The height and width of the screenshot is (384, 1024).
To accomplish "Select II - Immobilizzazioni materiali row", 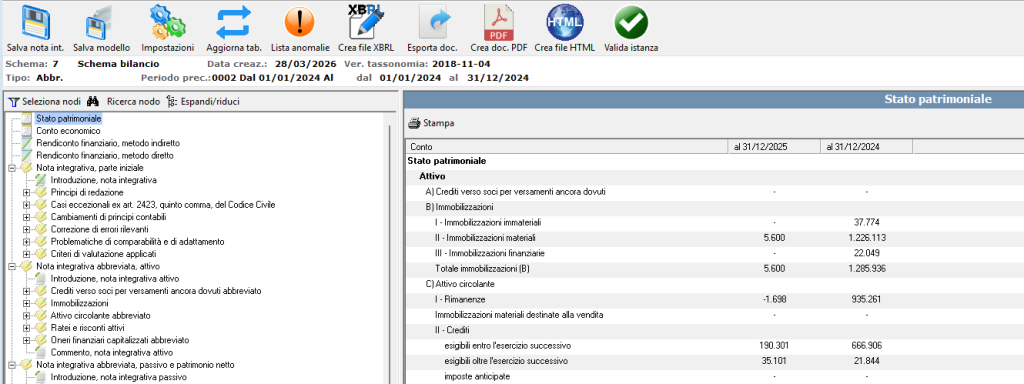I will click(714, 238).
